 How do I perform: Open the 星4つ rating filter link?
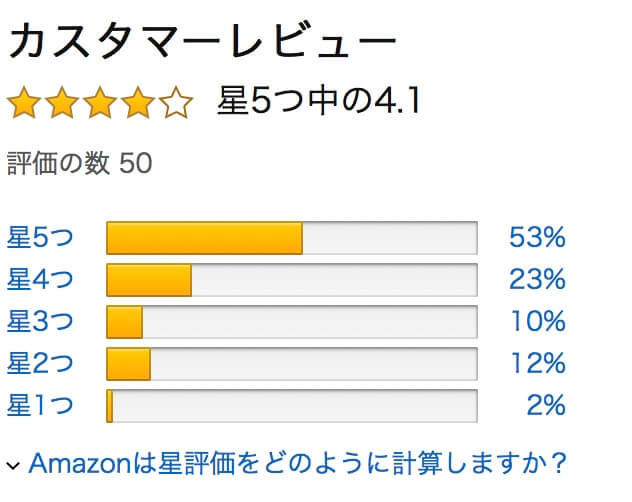(x=40, y=279)
